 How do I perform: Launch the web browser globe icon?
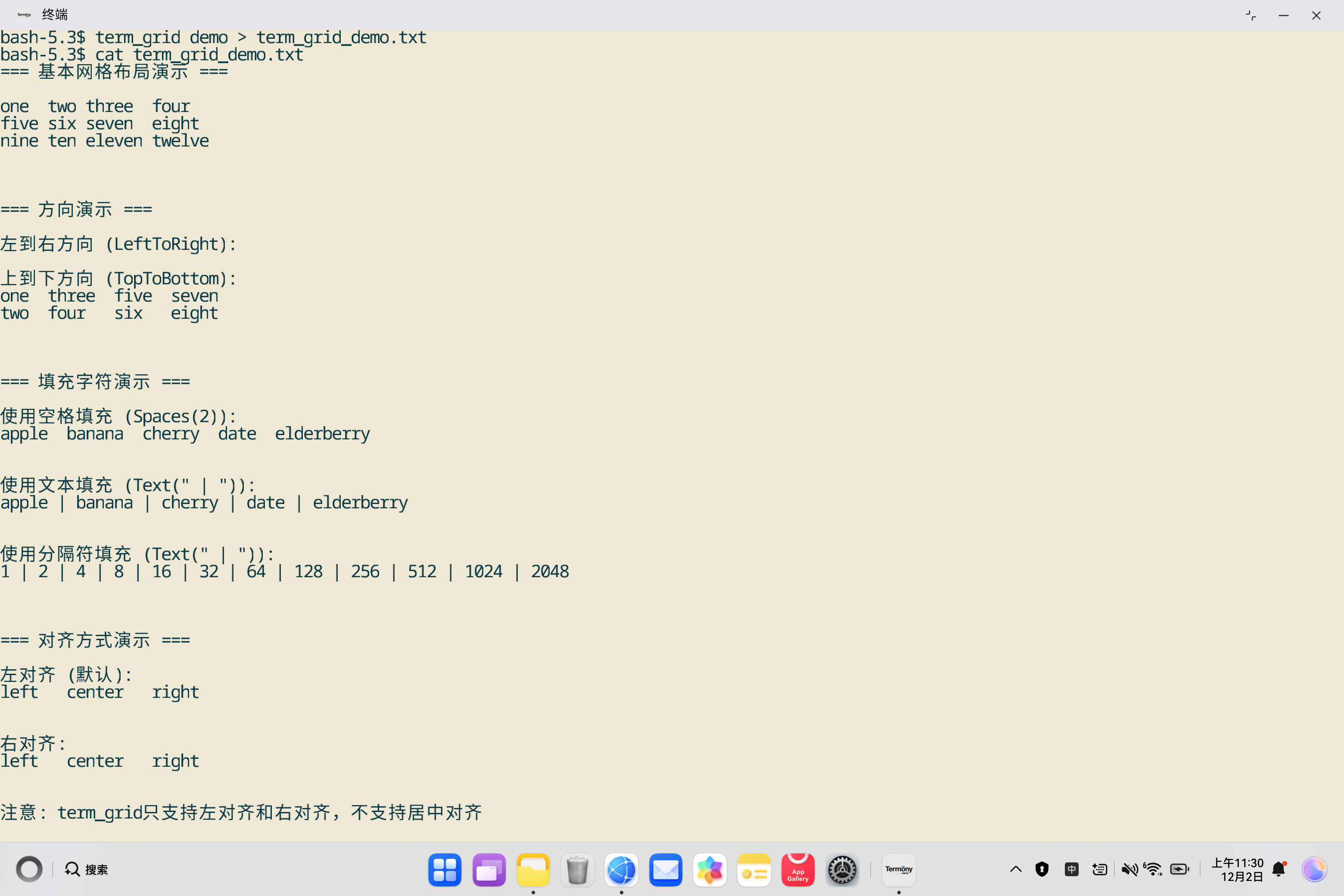621,870
